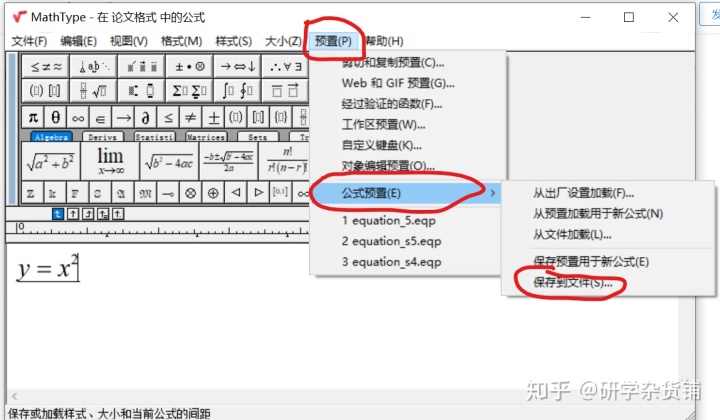This screenshot has height=420, width=720.
Task: Open the 文件(F) menu
Action: pos(29,41)
